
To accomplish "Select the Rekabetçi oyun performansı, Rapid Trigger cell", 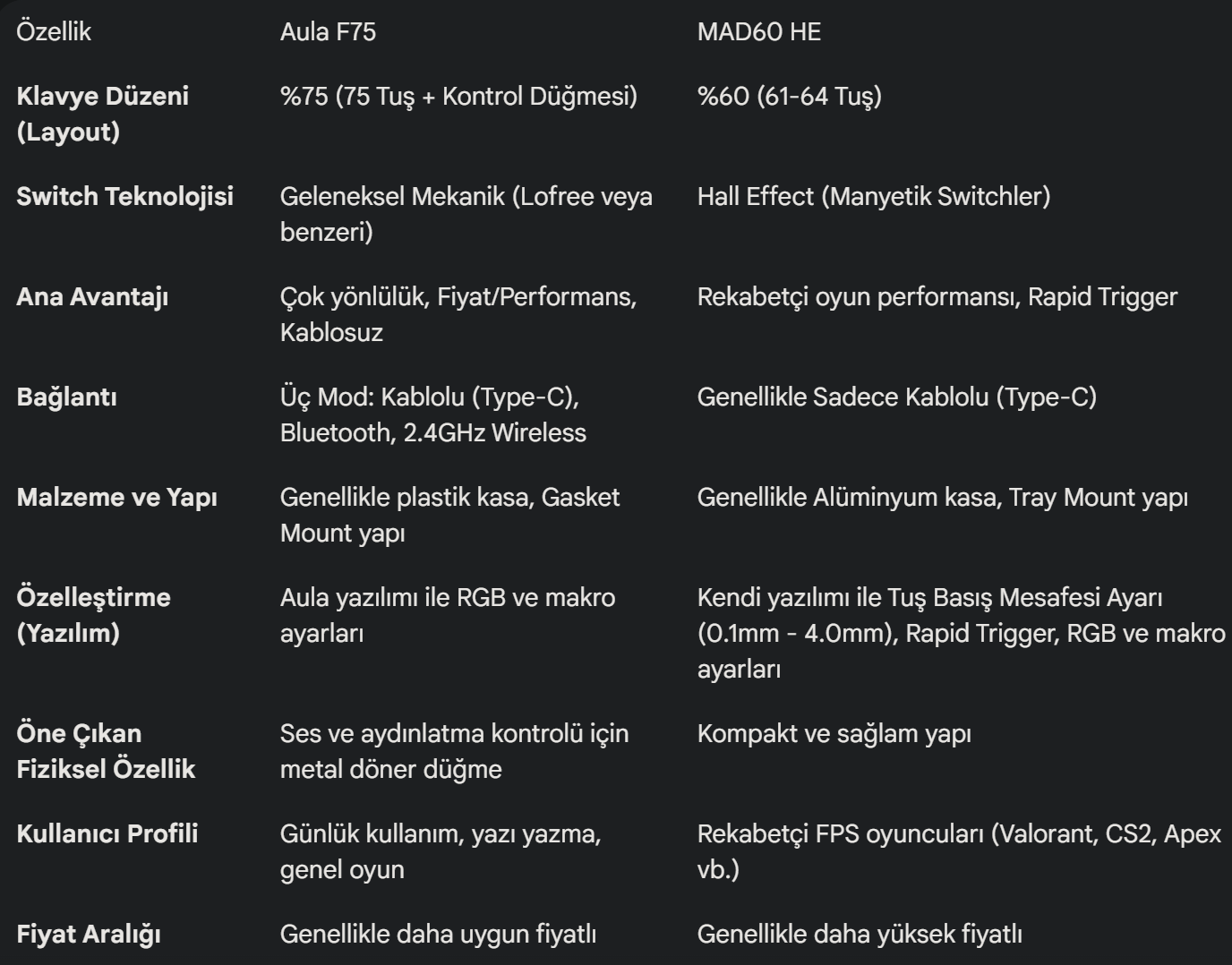I will (x=937, y=297).
